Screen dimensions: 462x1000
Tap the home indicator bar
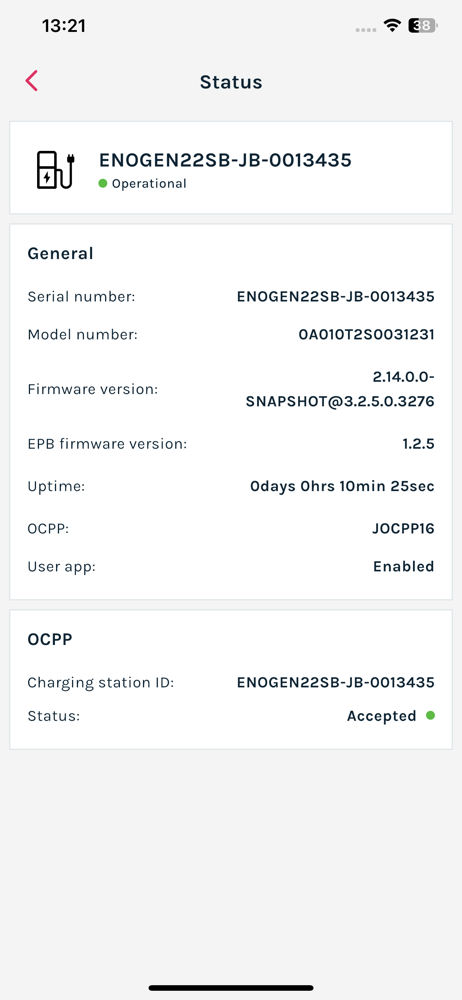coord(231,988)
